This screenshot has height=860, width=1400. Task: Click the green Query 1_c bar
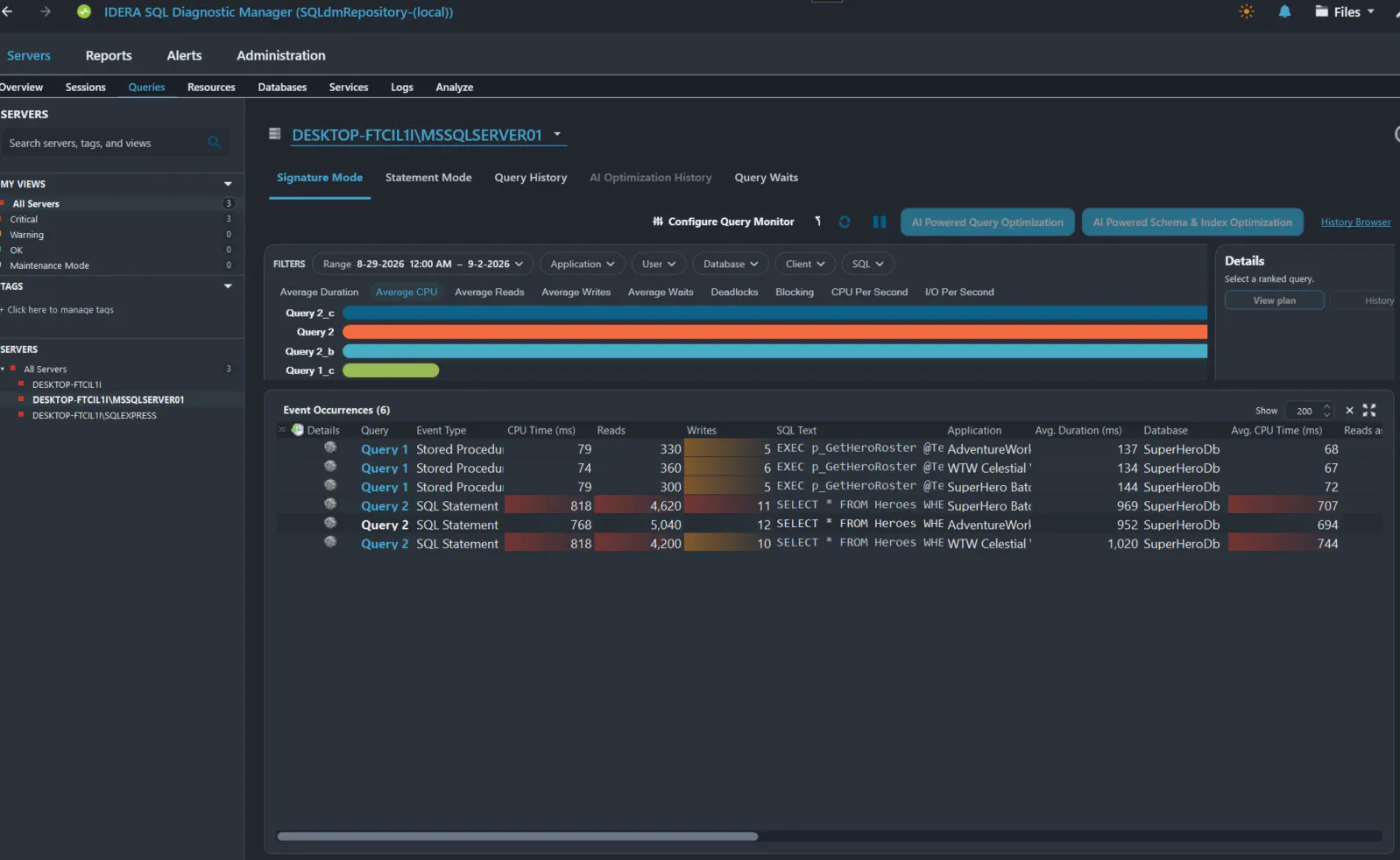[x=391, y=370]
